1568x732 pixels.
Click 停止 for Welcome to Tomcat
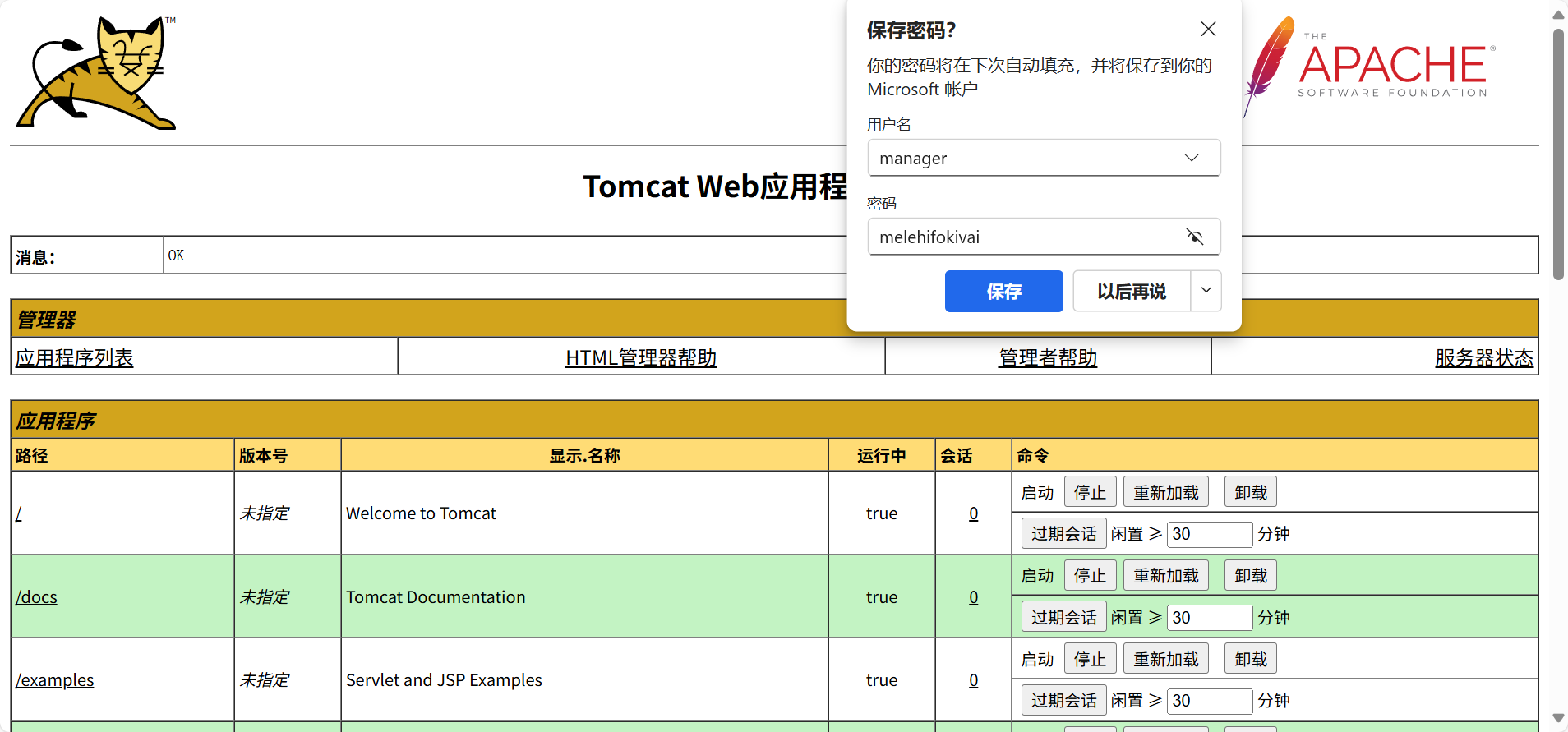point(1090,492)
